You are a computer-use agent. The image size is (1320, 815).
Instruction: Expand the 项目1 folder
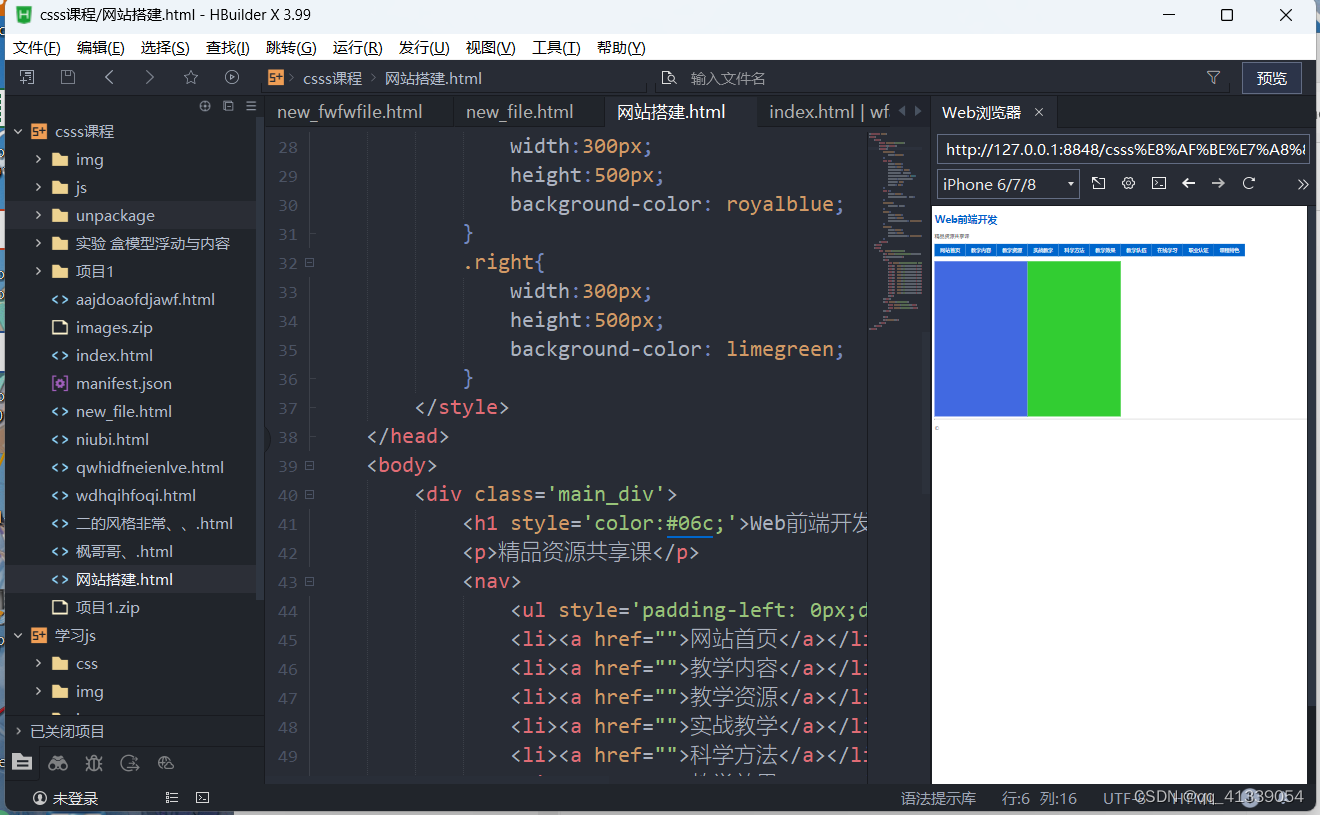[x=38, y=272]
